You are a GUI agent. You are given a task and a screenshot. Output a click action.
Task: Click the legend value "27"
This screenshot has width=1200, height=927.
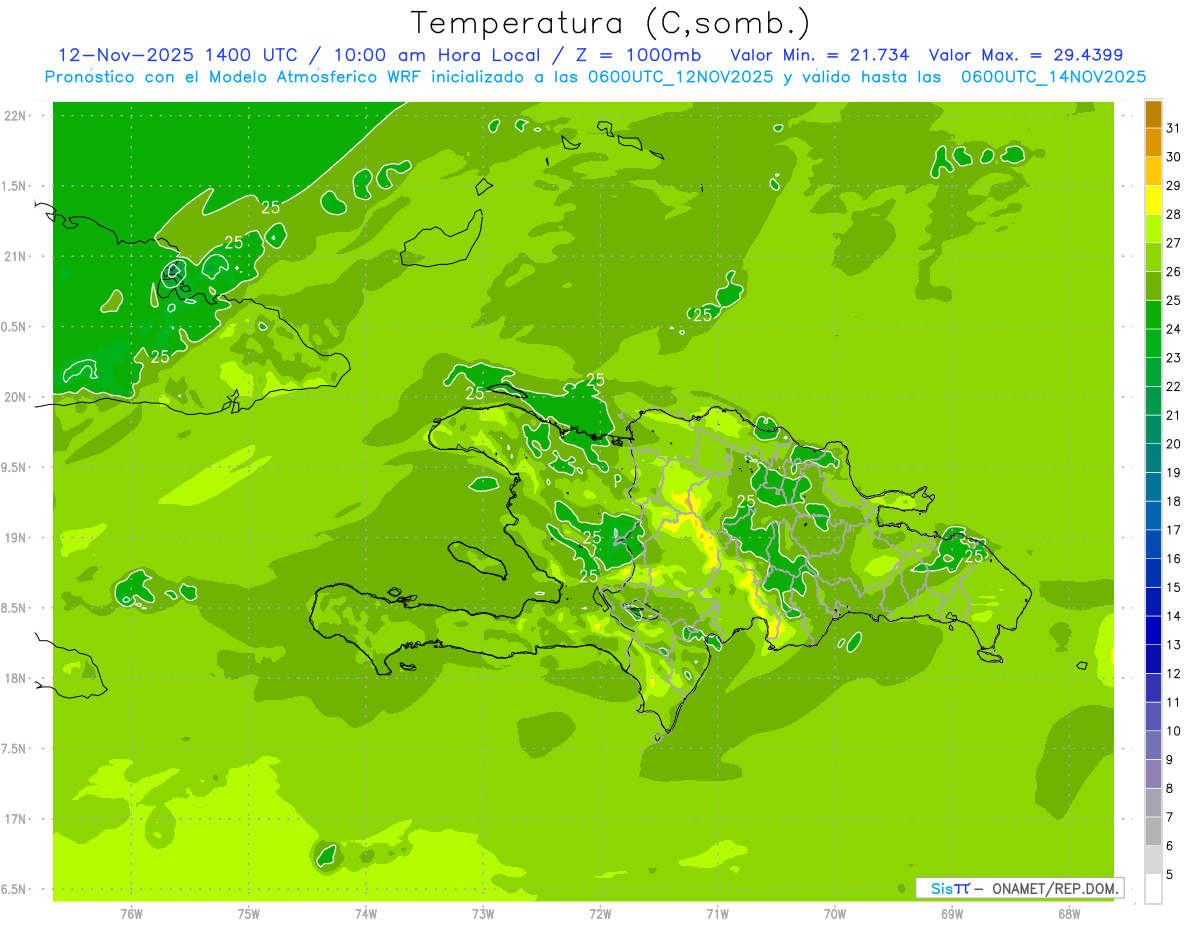point(1173,243)
